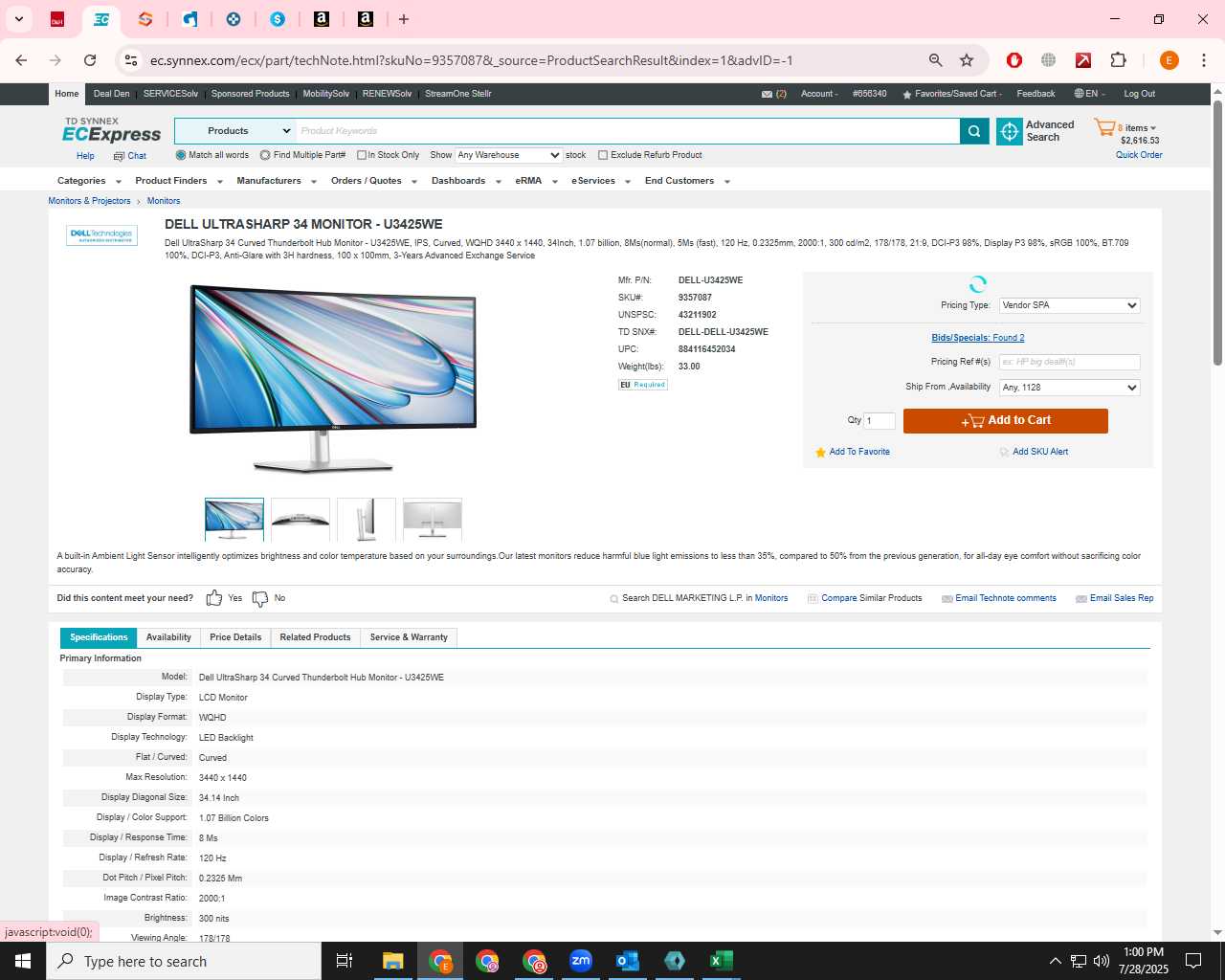Viewport: 1225px width, 980px height.
Task: Click the Compare Similar Products icon
Action: [813, 598]
